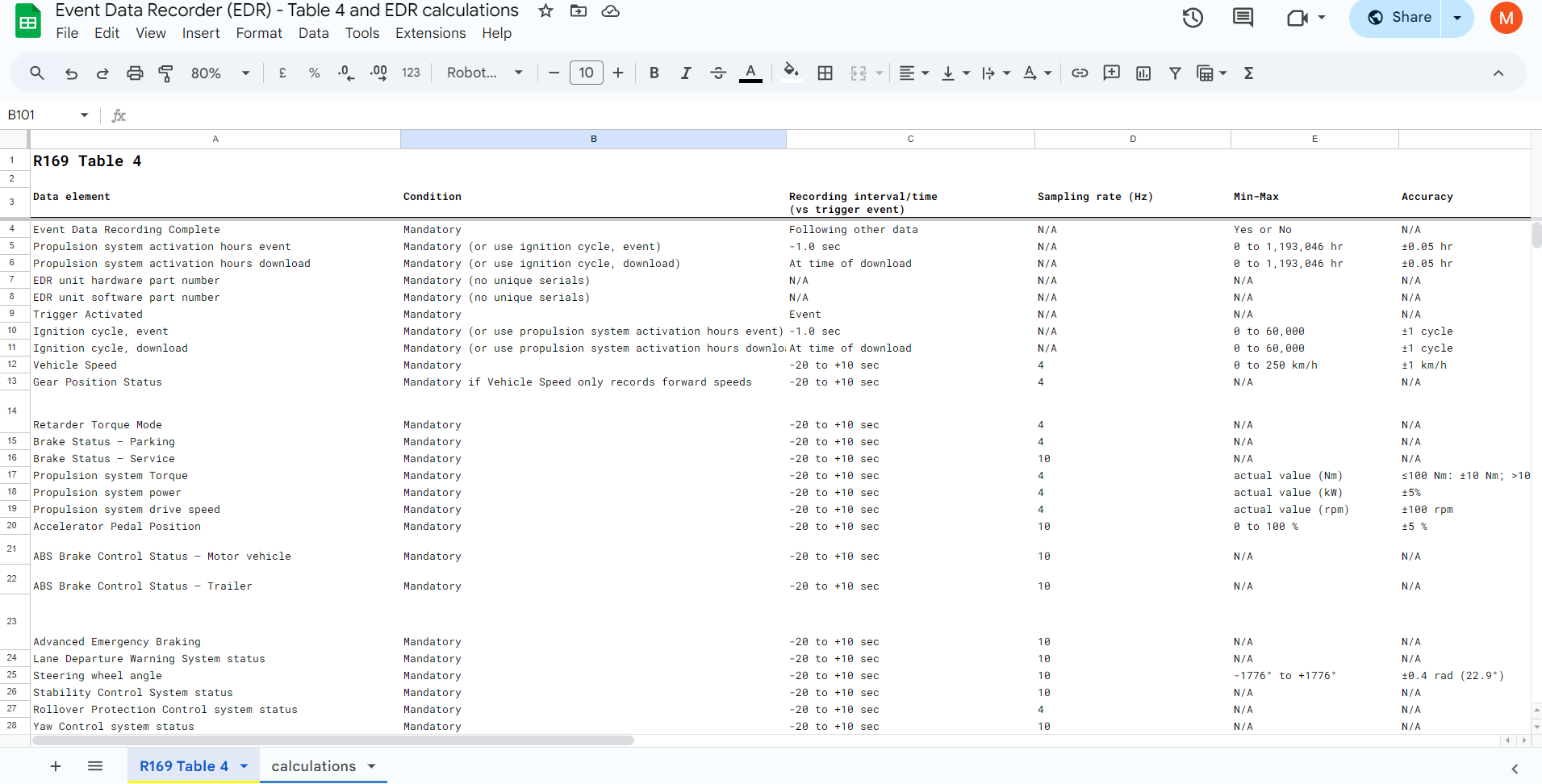
Task: Open the zoom level dropdown showing 80%
Action: click(218, 73)
